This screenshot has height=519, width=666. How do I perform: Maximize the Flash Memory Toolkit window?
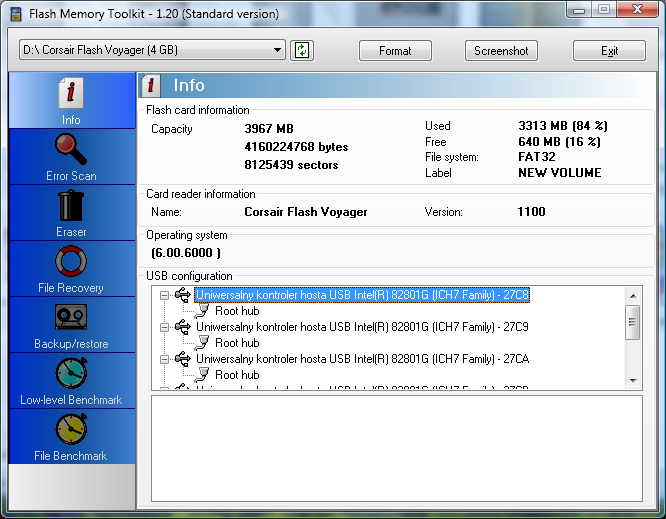click(x=604, y=9)
